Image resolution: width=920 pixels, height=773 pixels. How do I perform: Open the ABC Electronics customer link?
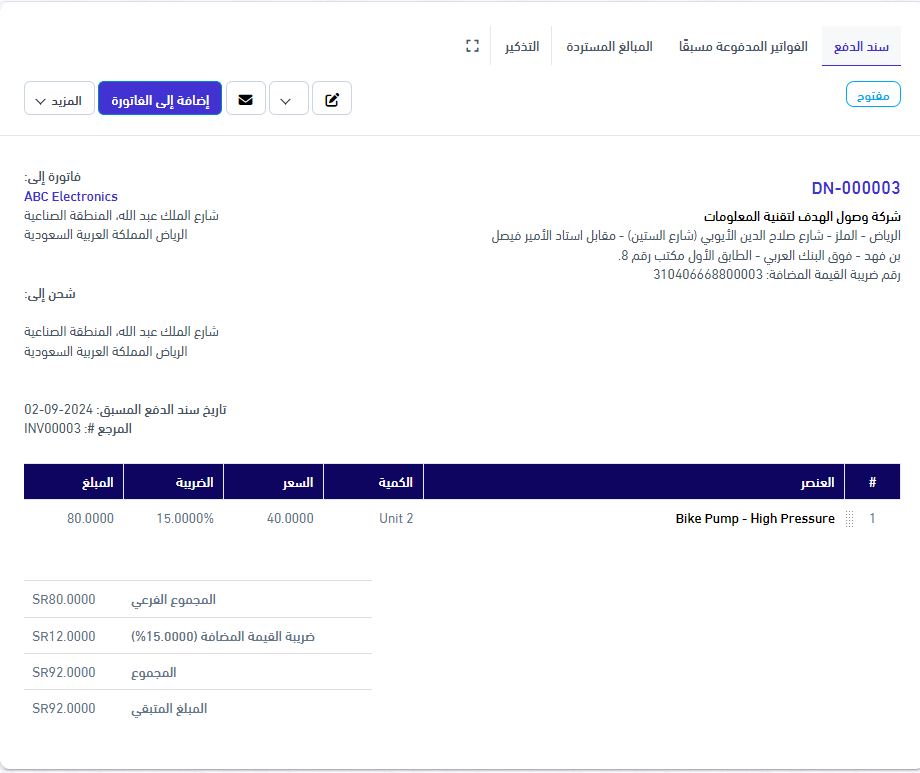pos(71,197)
